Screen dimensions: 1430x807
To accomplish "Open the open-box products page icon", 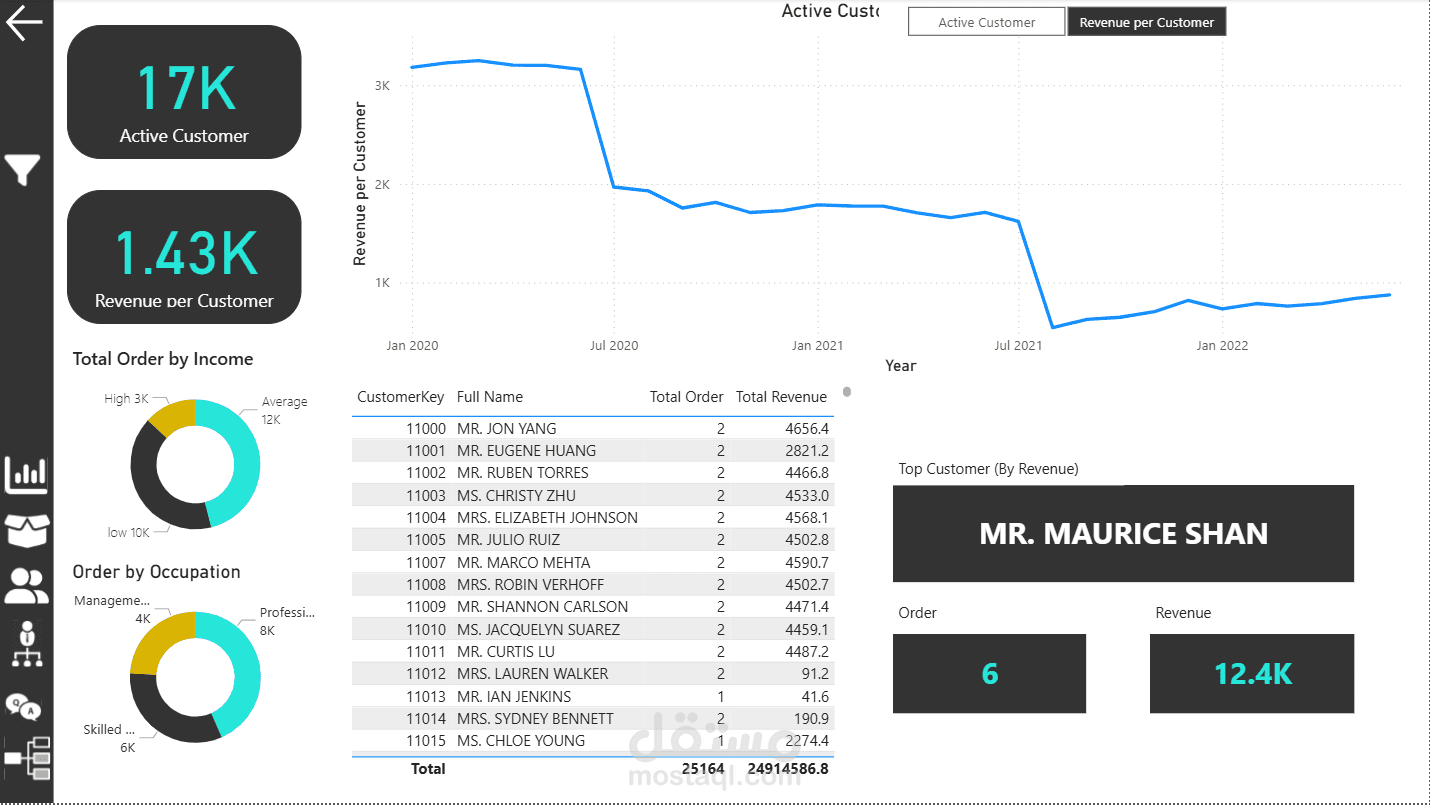I will [x=26, y=531].
